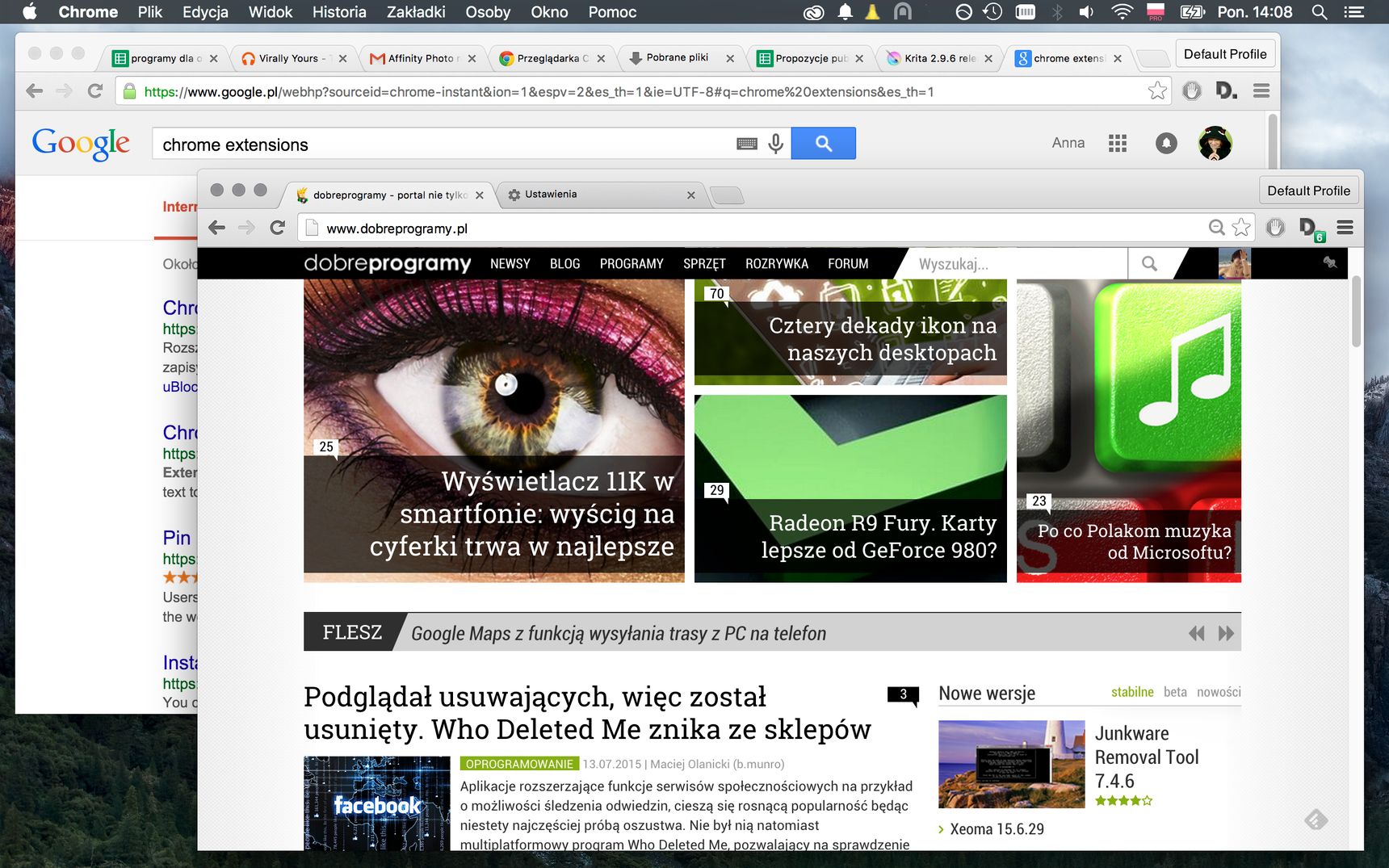Open user avatar on dobreprogramy header

[1234, 263]
